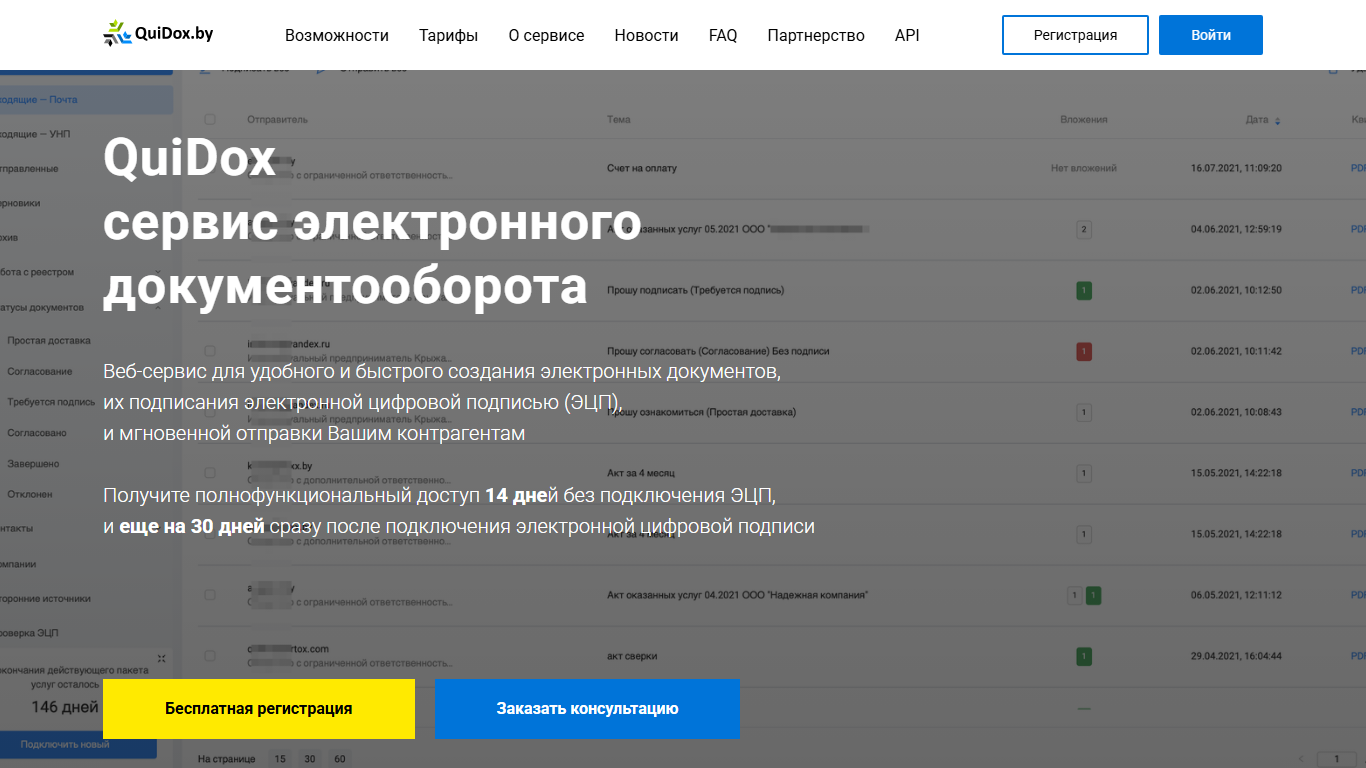
Task: Click the green attachment badge in the 'Прошу подписать' row
Action: [x=1084, y=290]
